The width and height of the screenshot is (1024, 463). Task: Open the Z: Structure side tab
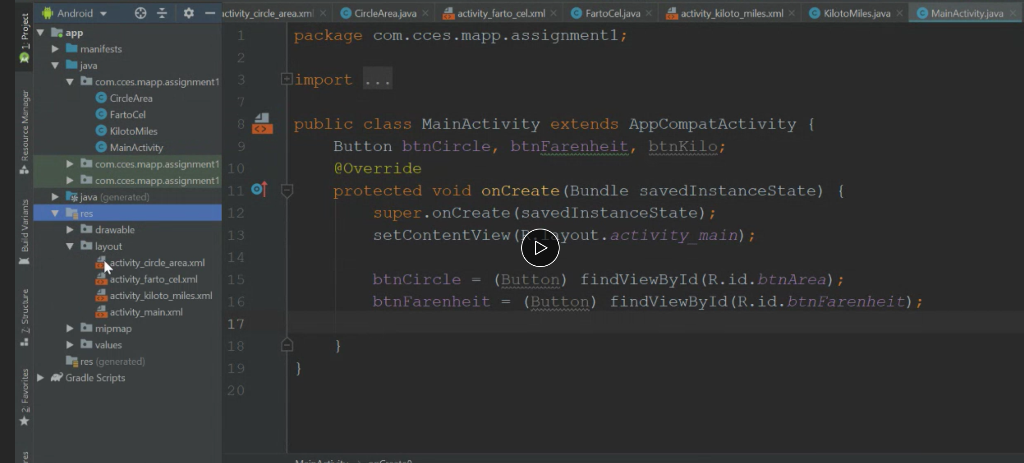coord(25,317)
